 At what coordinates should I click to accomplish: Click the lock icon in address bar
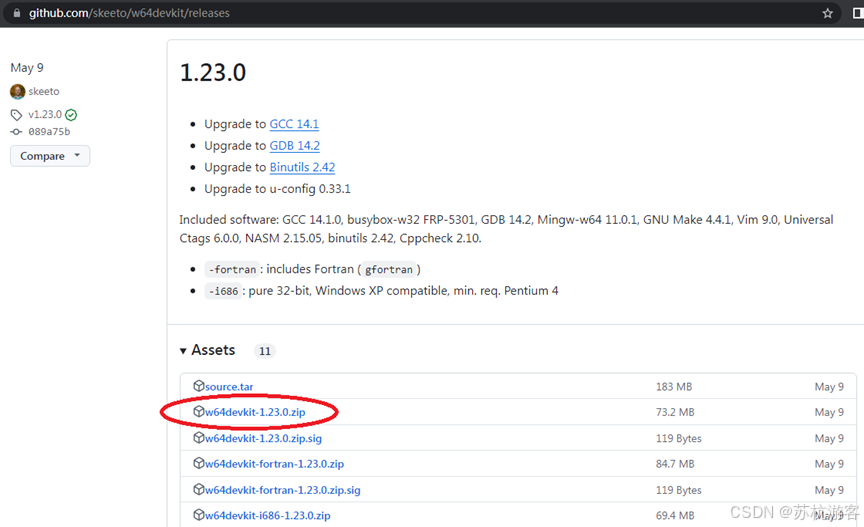pyautogui.click(x=17, y=13)
